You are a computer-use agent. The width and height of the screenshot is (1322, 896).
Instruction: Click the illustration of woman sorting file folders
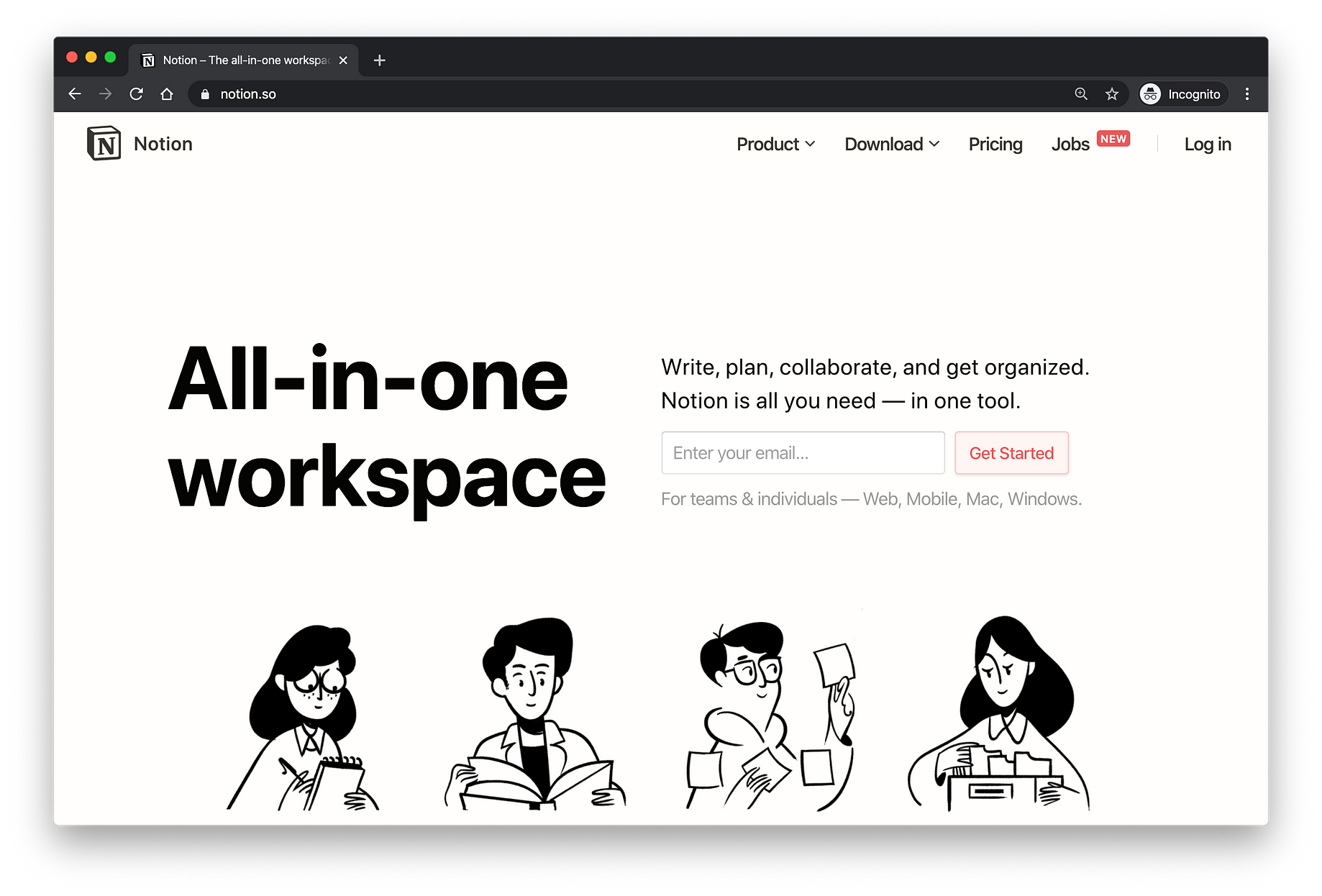point(999,713)
